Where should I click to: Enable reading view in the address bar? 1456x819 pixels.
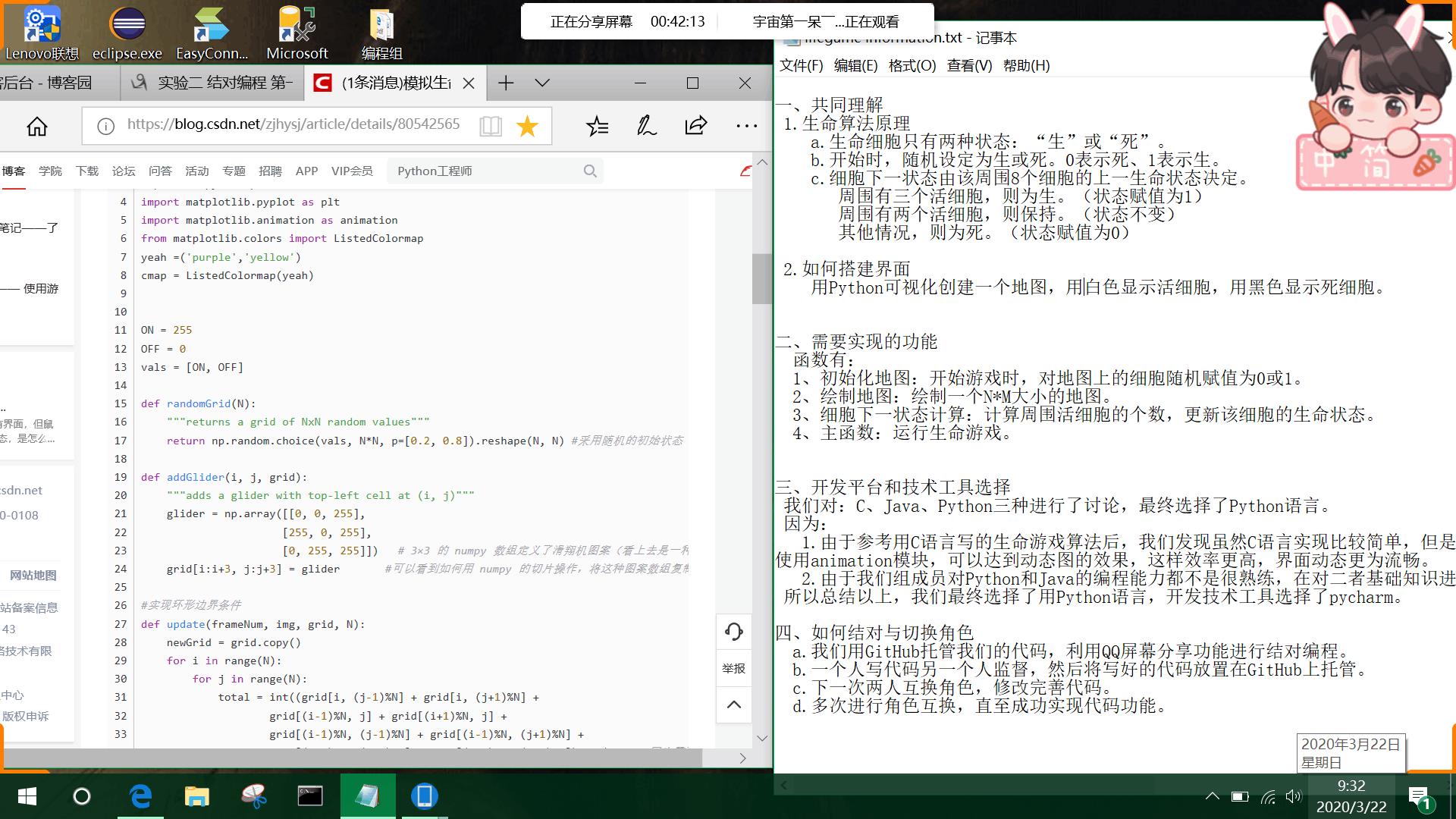491,126
